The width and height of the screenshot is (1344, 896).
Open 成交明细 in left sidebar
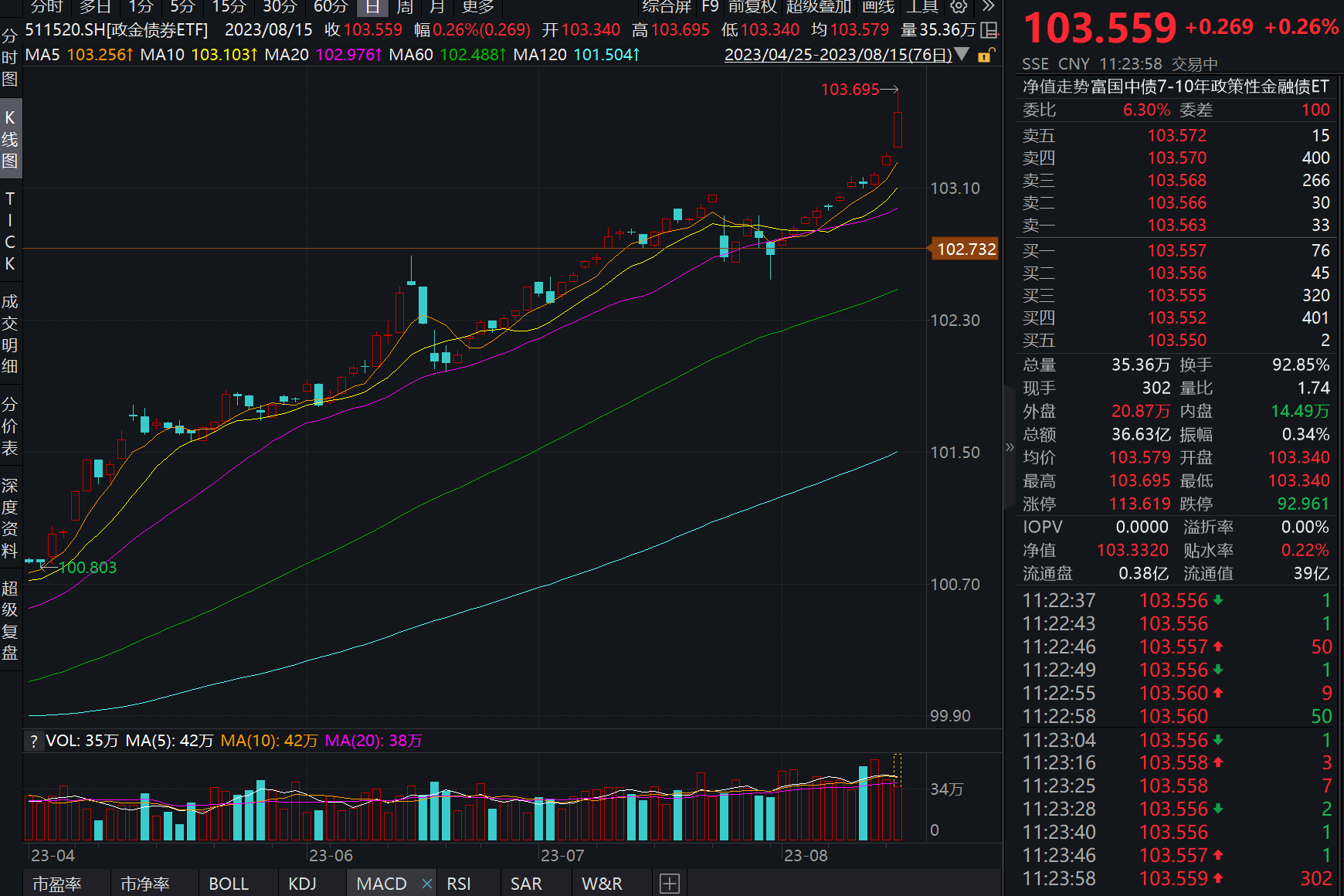pyautogui.click(x=10, y=334)
